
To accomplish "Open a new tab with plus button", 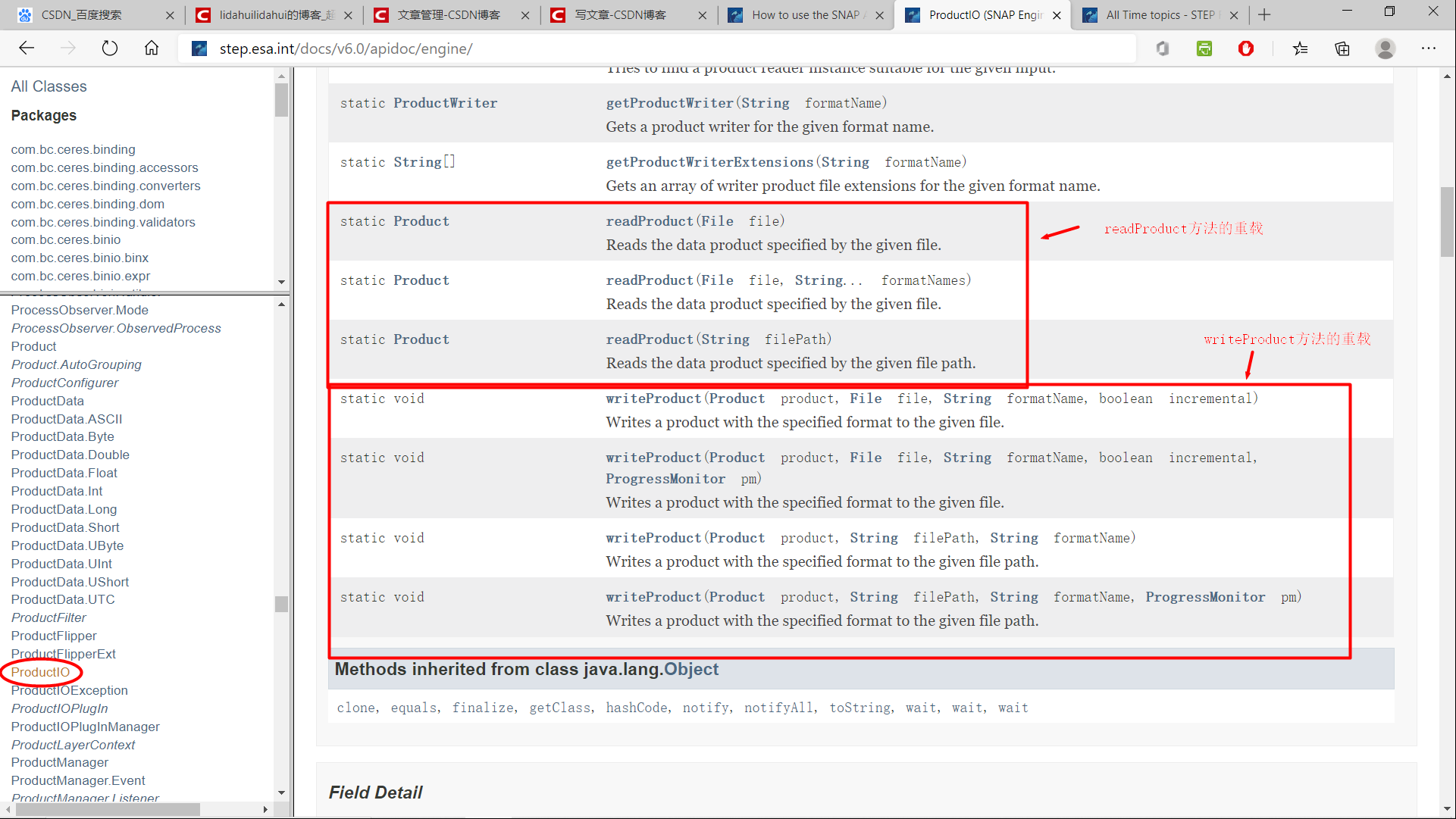I will point(1264,14).
